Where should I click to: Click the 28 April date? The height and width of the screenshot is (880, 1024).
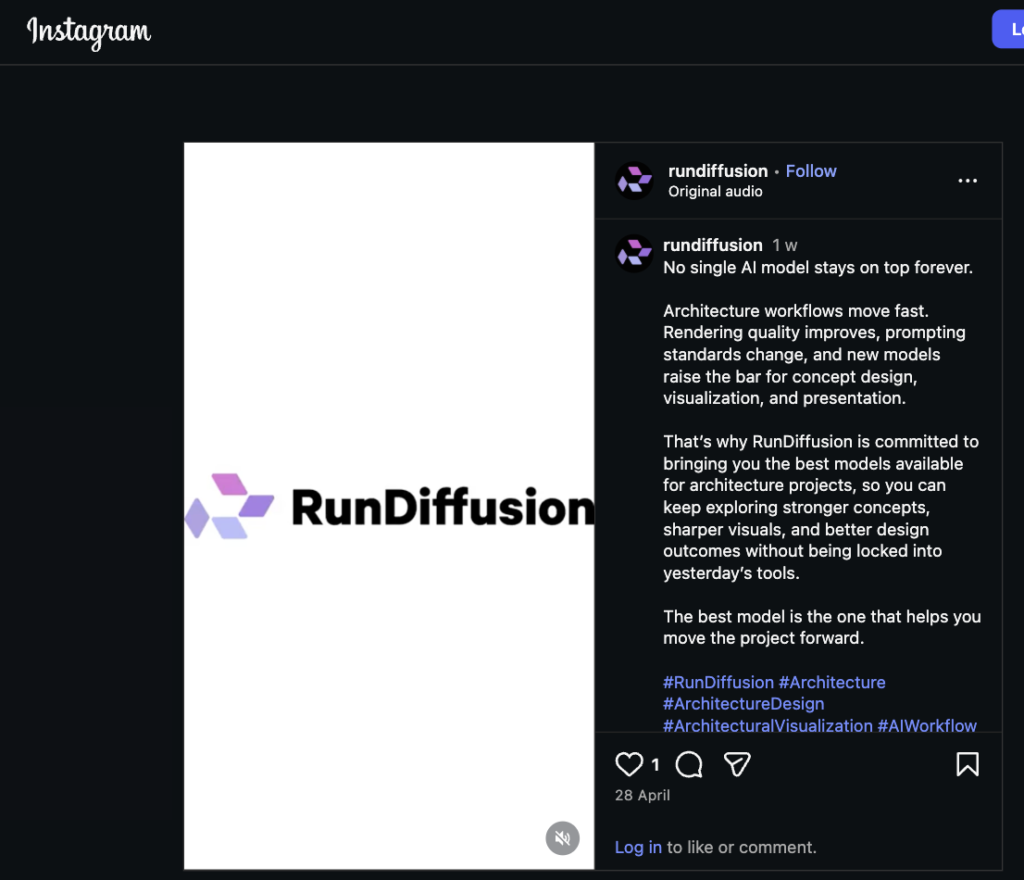pos(642,795)
